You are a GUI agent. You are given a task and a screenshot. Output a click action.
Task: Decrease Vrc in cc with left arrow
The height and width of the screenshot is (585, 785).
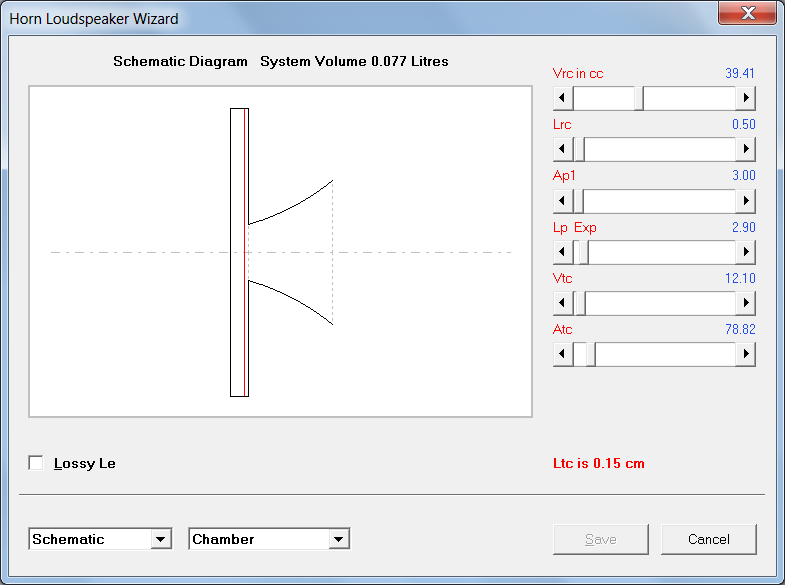[x=563, y=98]
